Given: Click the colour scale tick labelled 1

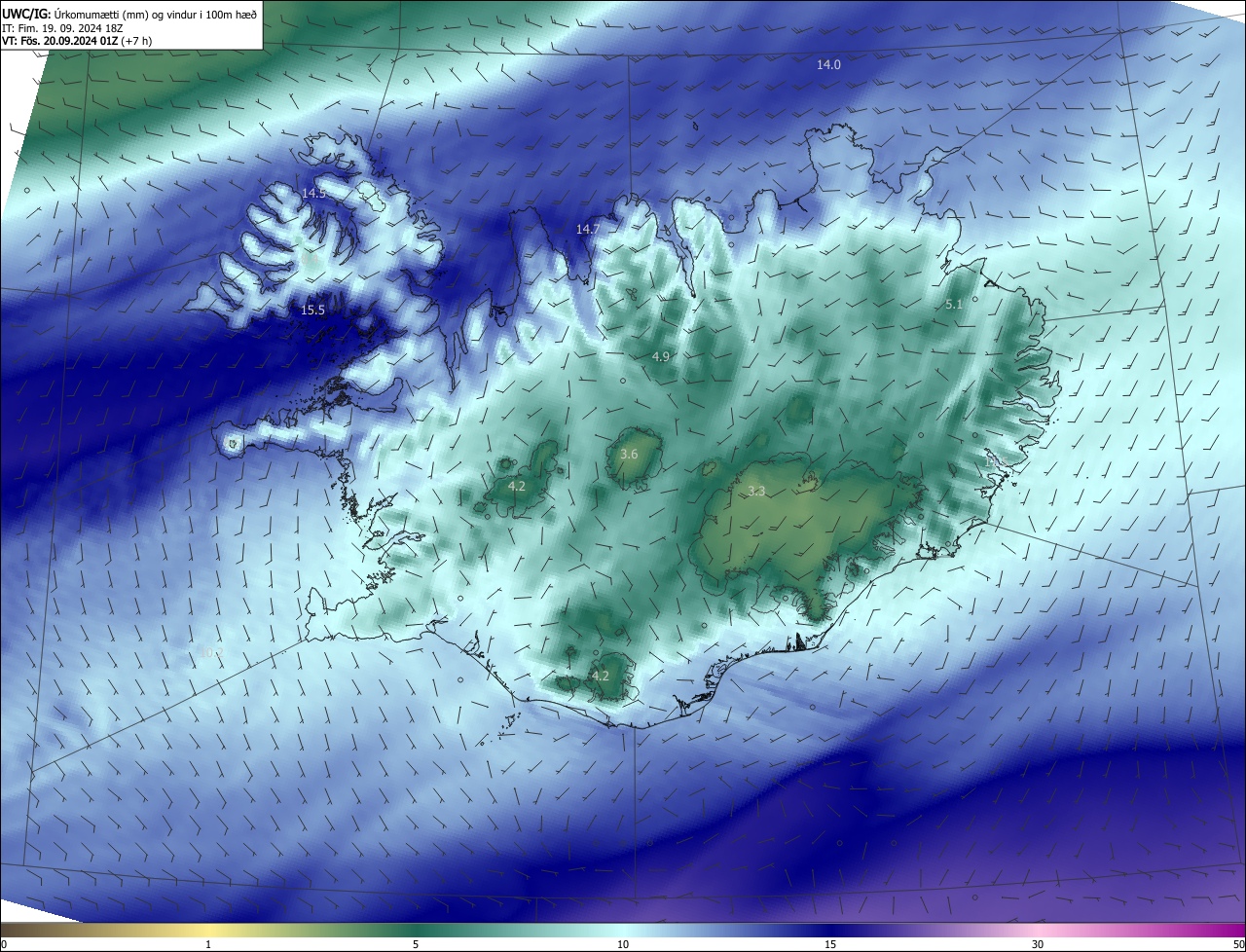Looking at the screenshot, I should coord(208,944).
